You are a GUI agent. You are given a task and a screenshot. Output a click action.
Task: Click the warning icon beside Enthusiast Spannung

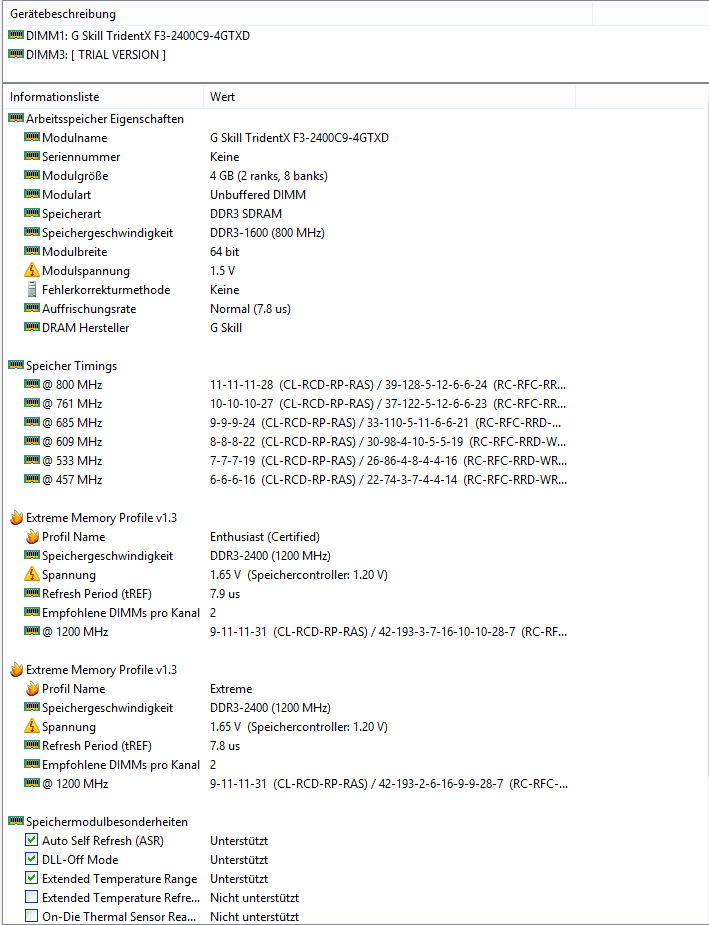point(32,574)
